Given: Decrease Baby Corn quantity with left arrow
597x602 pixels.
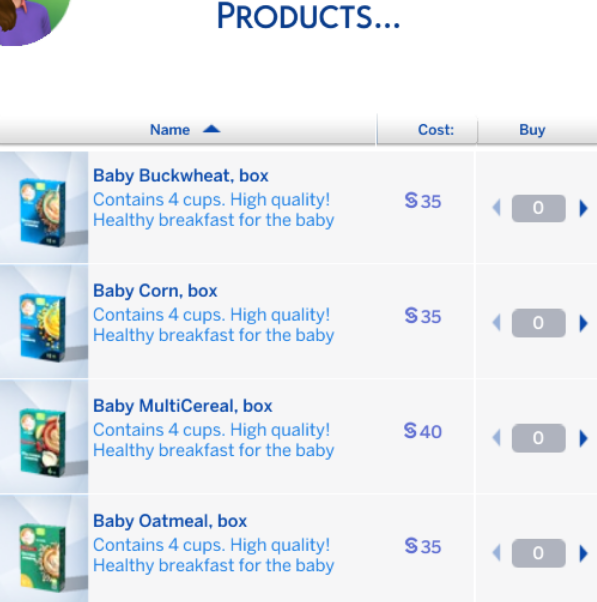Looking at the screenshot, I should (x=496, y=323).
